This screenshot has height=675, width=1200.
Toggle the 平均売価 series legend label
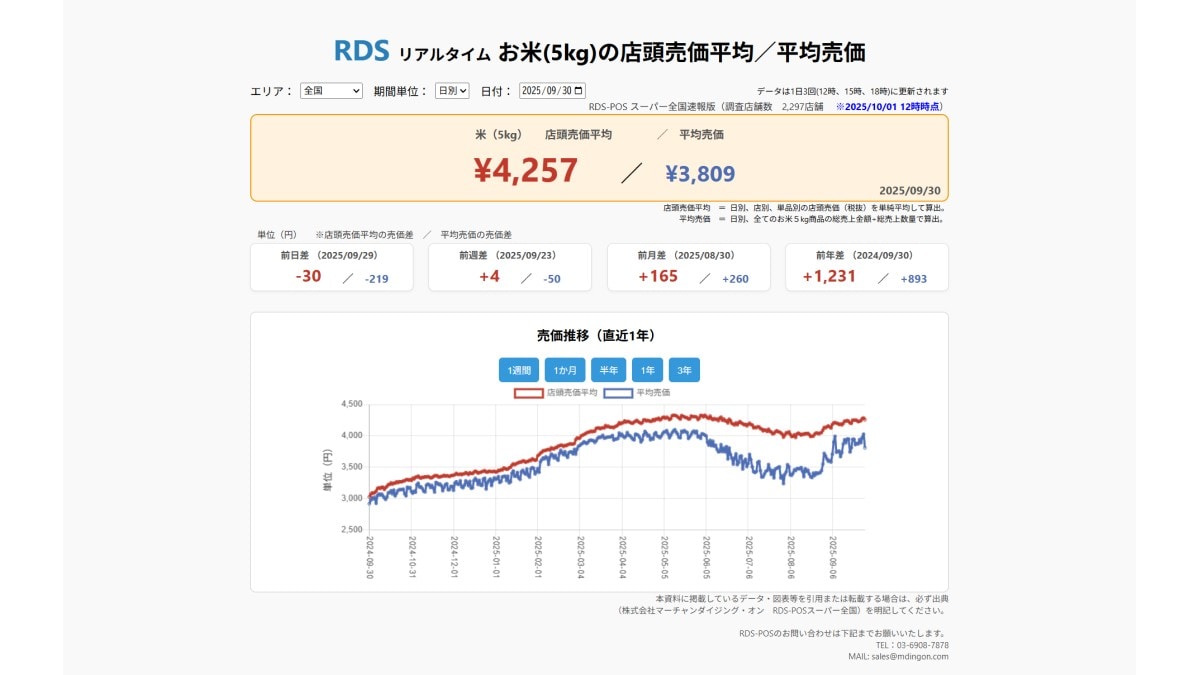point(653,393)
